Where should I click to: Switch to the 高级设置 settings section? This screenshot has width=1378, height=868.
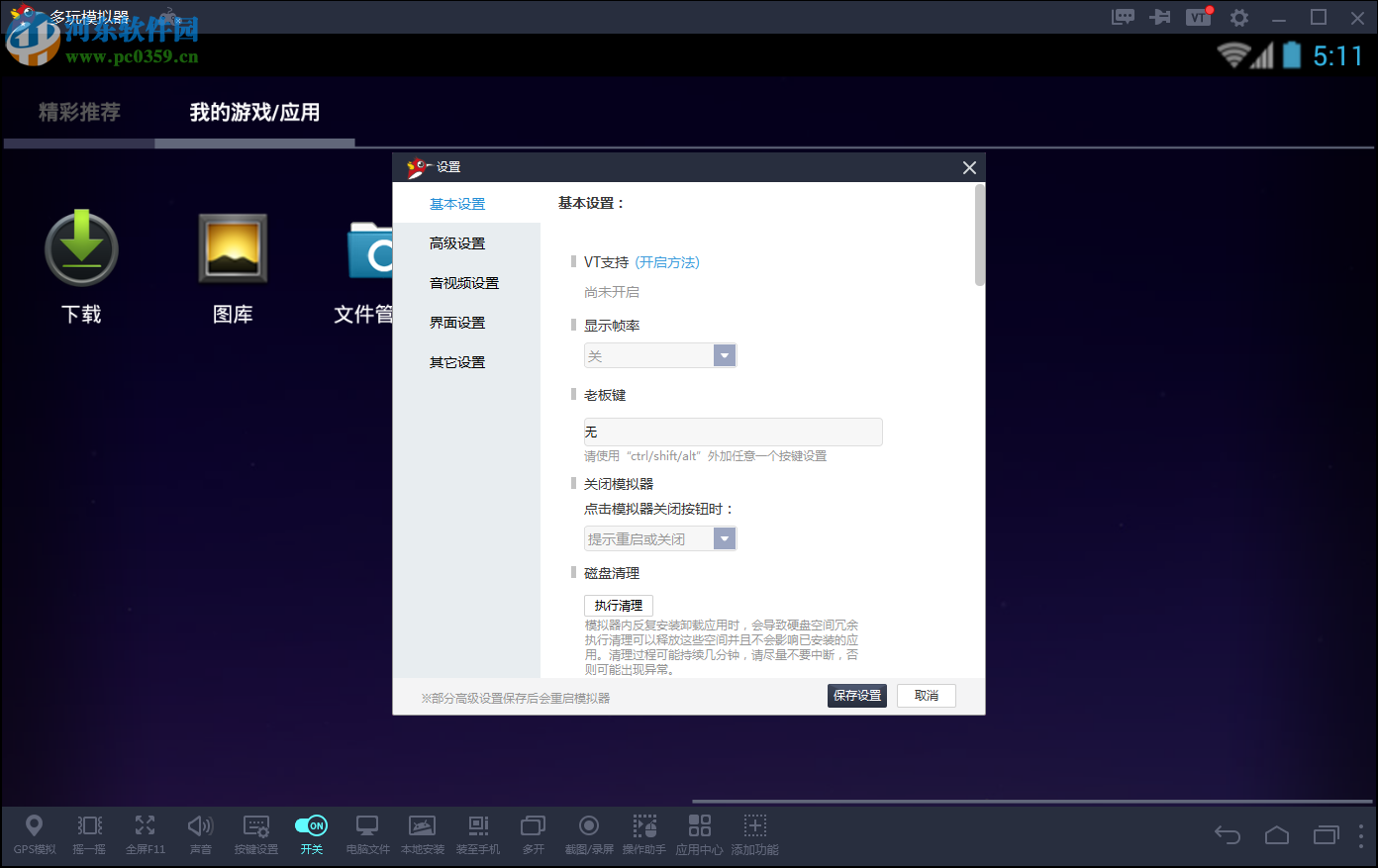(x=456, y=242)
